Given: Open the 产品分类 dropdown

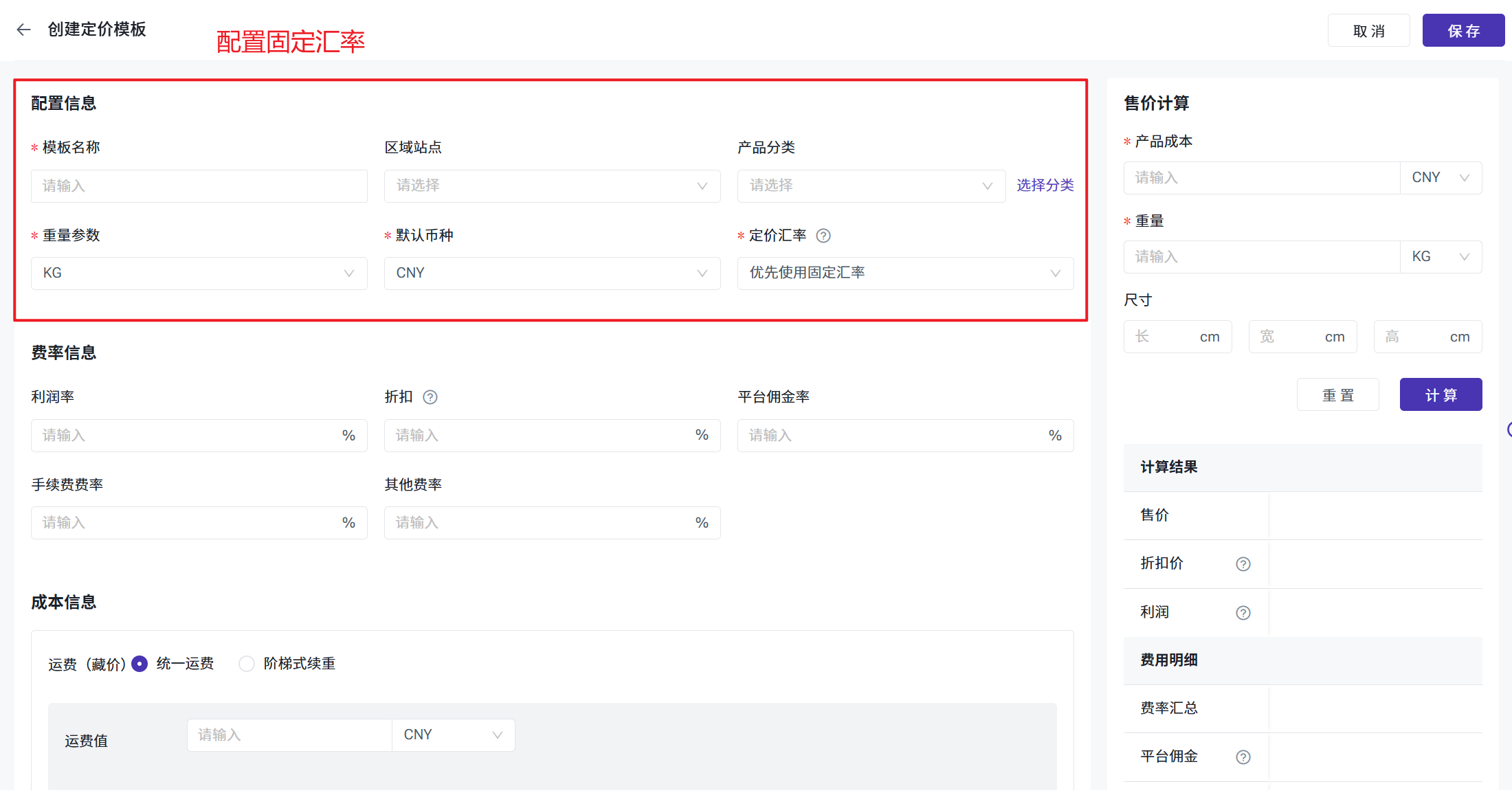Looking at the screenshot, I should [x=871, y=186].
